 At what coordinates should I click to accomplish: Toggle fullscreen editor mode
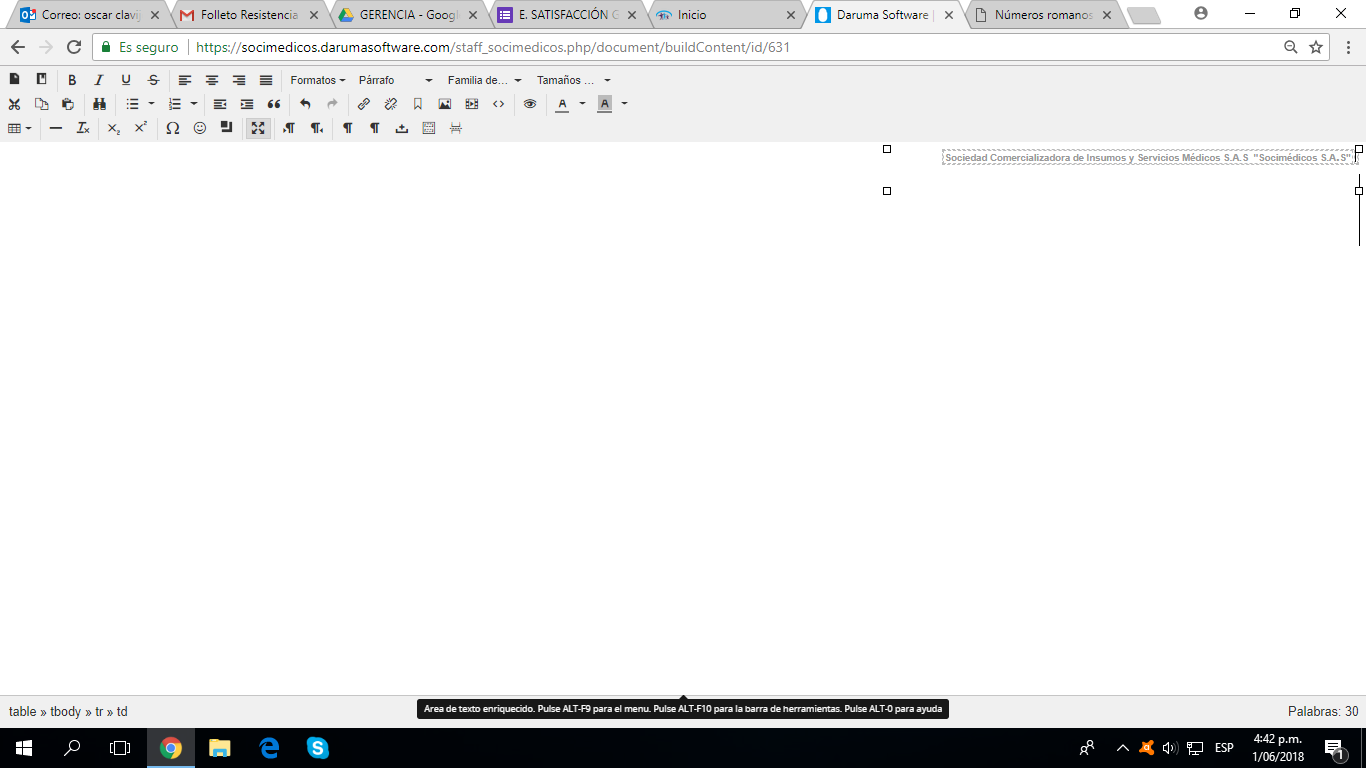coord(258,128)
